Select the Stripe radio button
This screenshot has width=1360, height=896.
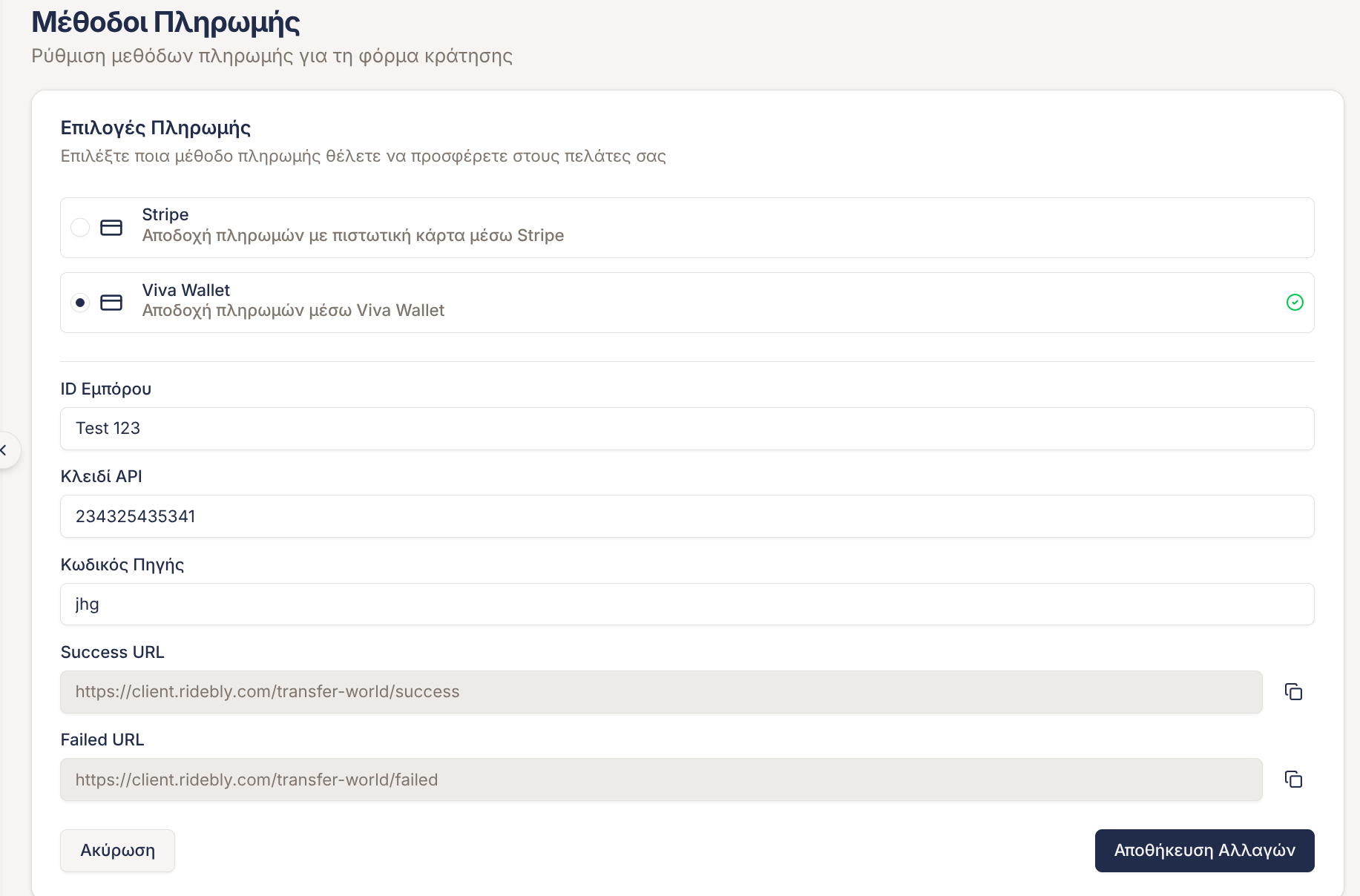[80, 228]
